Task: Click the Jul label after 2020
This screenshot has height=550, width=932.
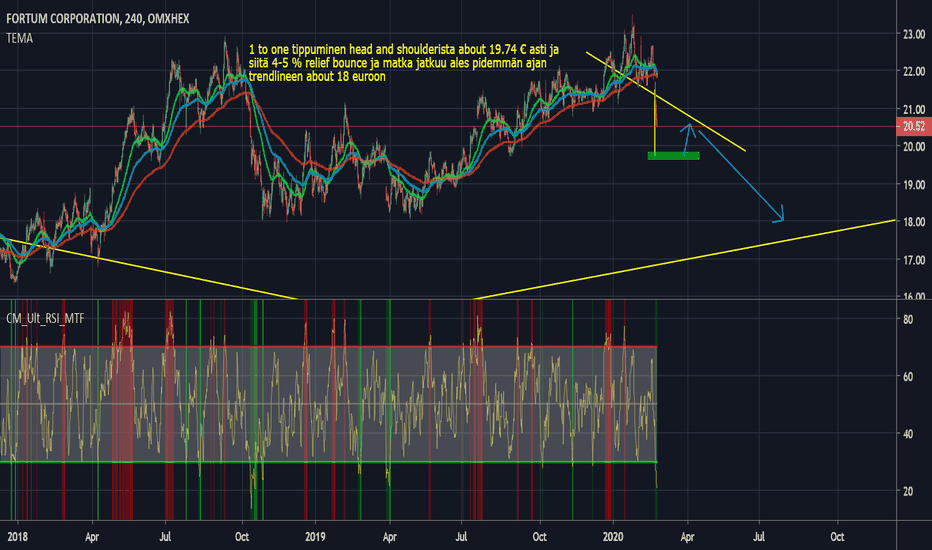Action: [759, 537]
